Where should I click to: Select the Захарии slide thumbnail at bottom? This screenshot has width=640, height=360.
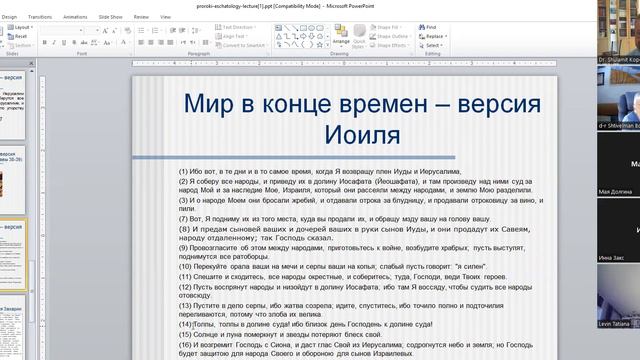(x=13, y=328)
